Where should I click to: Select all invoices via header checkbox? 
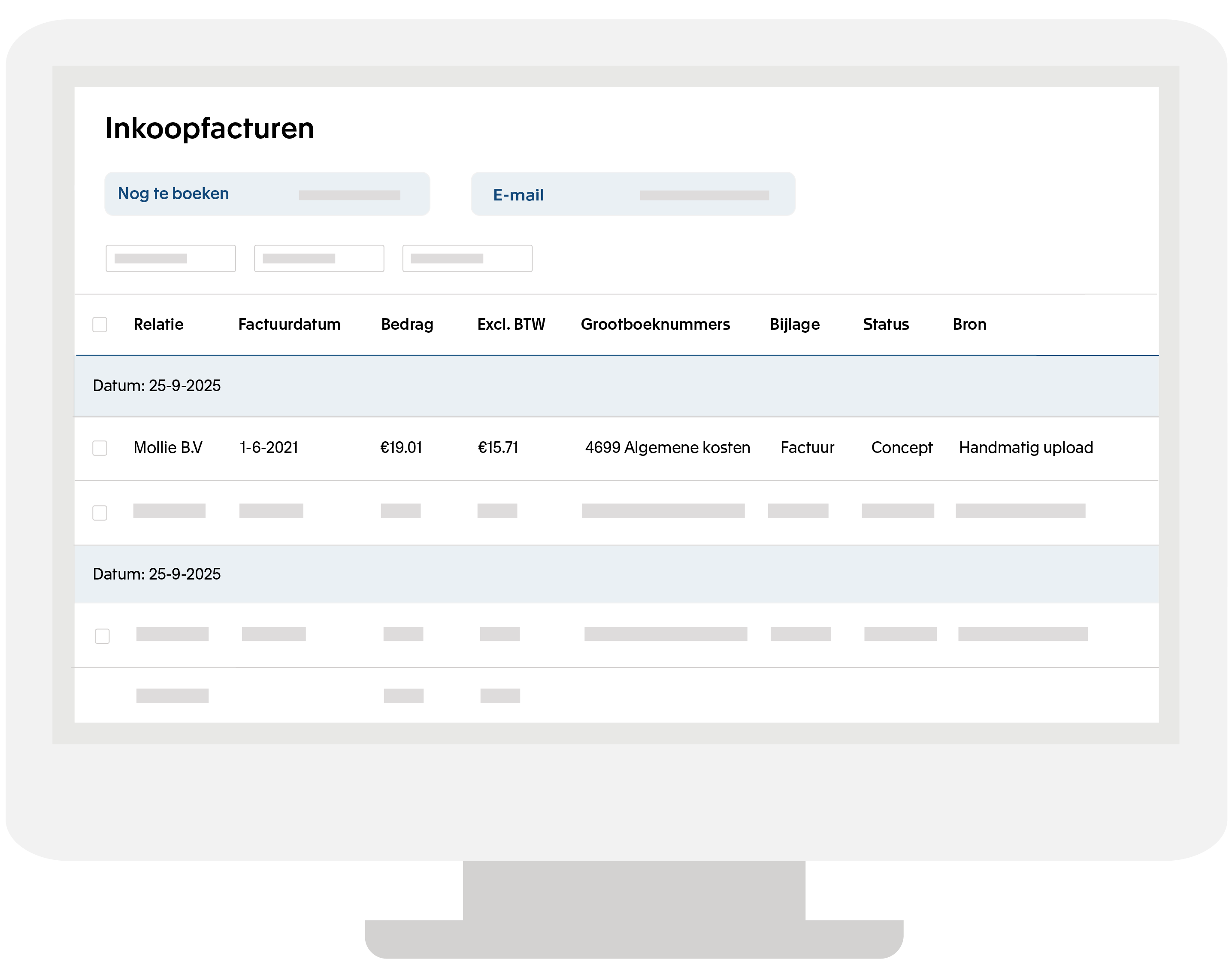[100, 324]
